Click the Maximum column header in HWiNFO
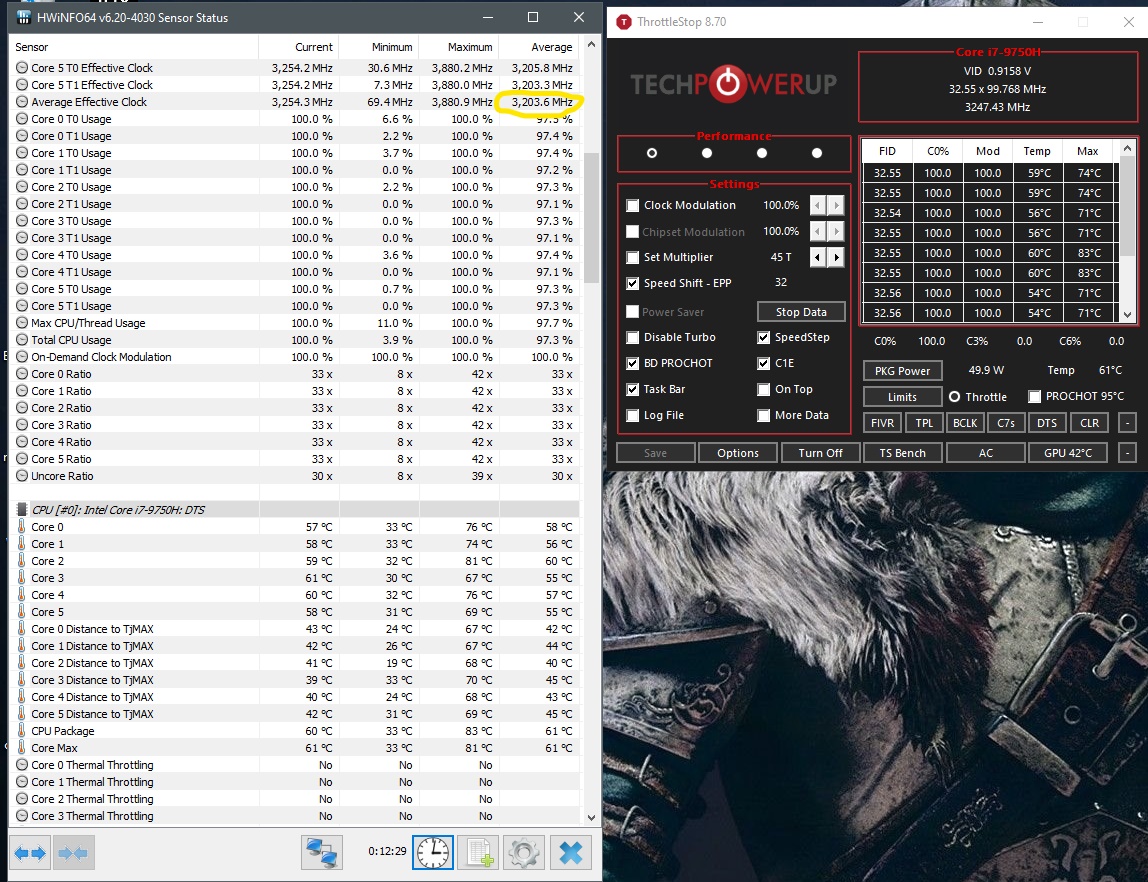 tap(459, 47)
